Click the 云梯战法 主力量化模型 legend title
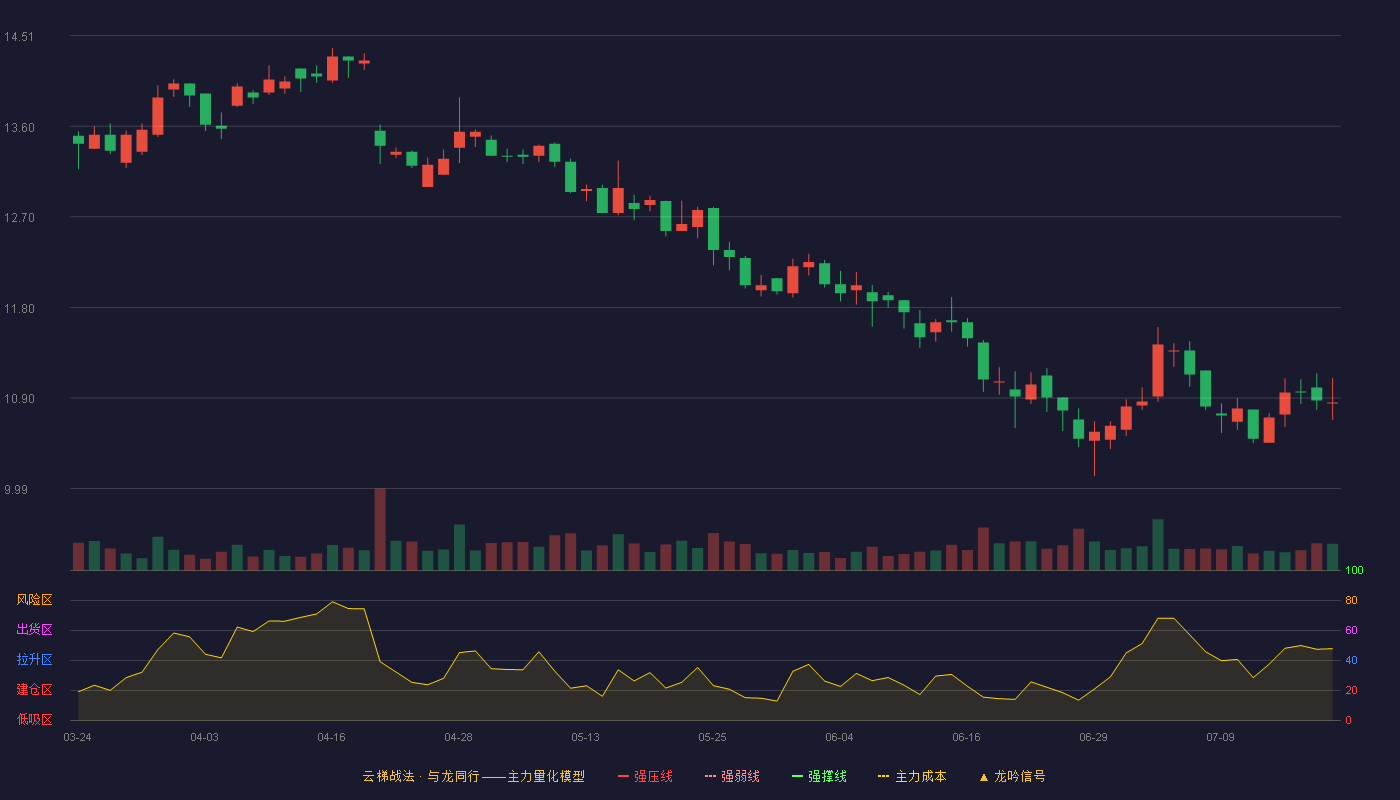Viewport: 1400px width, 800px height. pyautogui.click(x=474, y=776)
